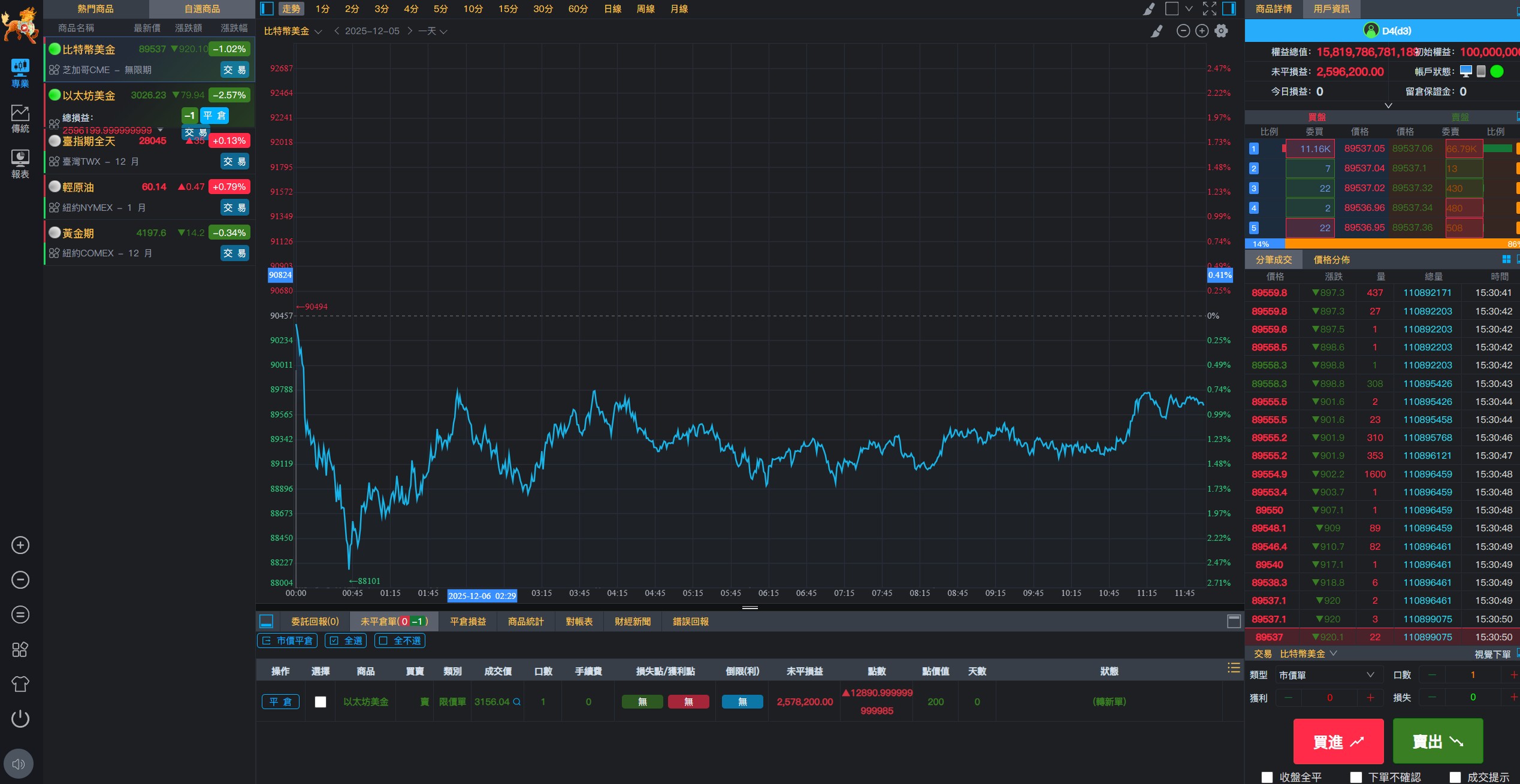The width and height of the screenshot is (1520, 784).
Task: Zoom in chart with plus circle icon
Action: 1202,31
